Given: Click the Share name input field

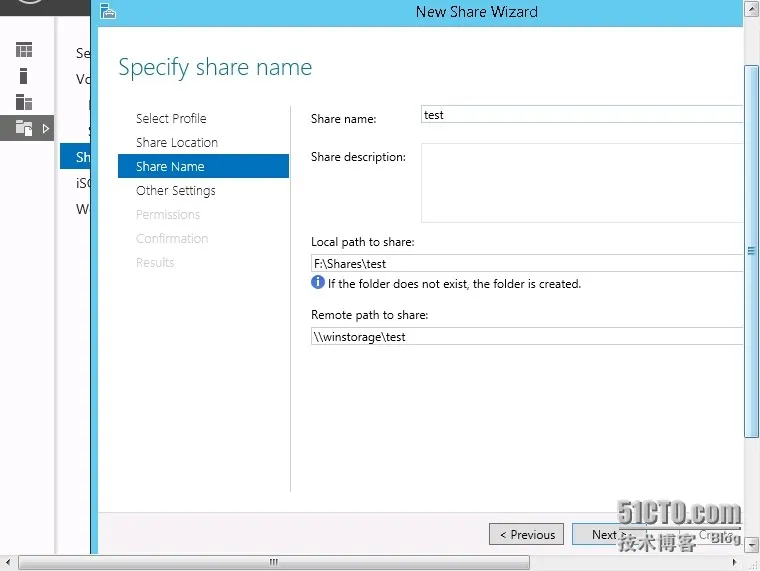Looking at the screenshot, I should click(582, 114).
